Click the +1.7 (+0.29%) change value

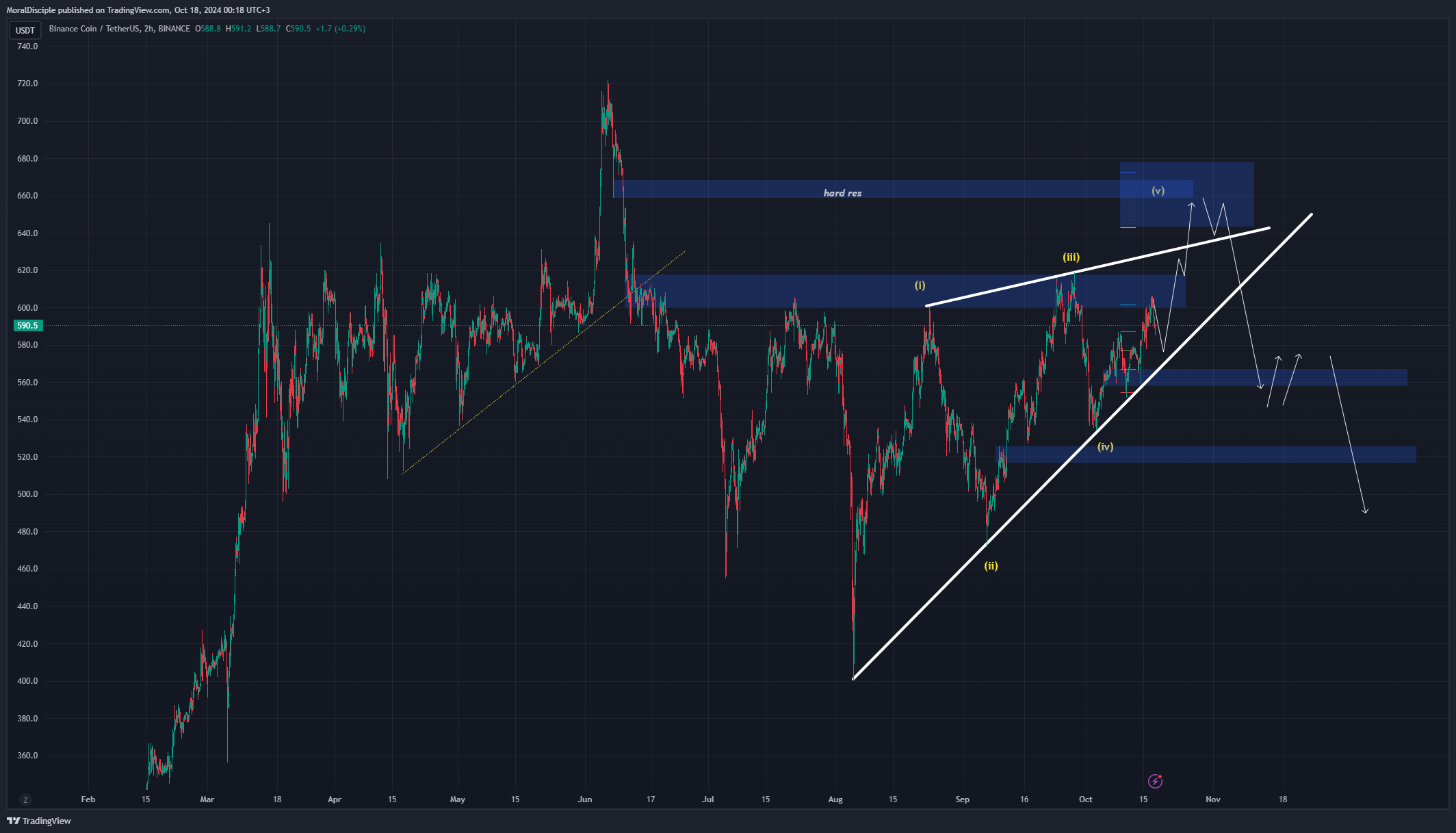point(340,29)
